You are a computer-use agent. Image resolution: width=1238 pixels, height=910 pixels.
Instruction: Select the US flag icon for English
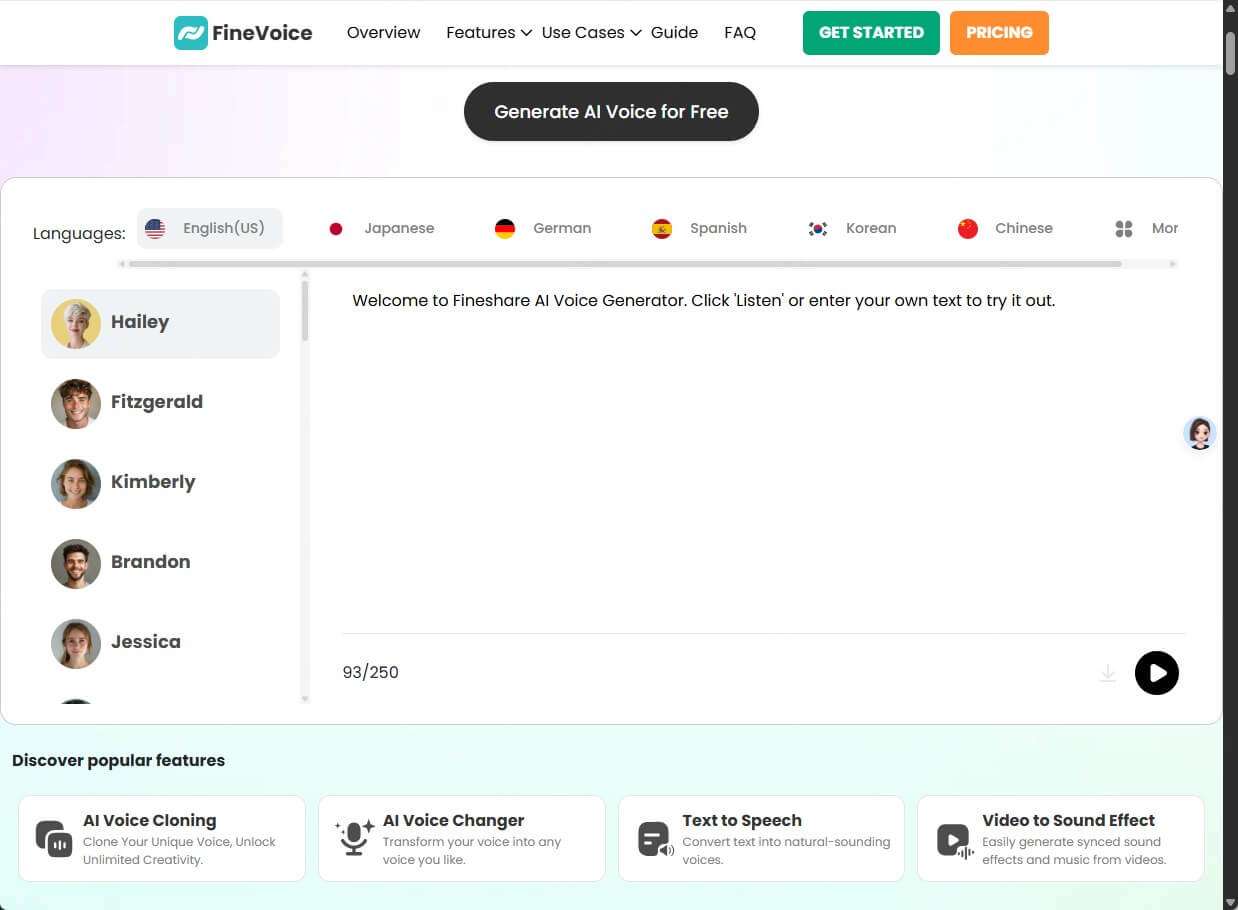[x=155, y=228]
